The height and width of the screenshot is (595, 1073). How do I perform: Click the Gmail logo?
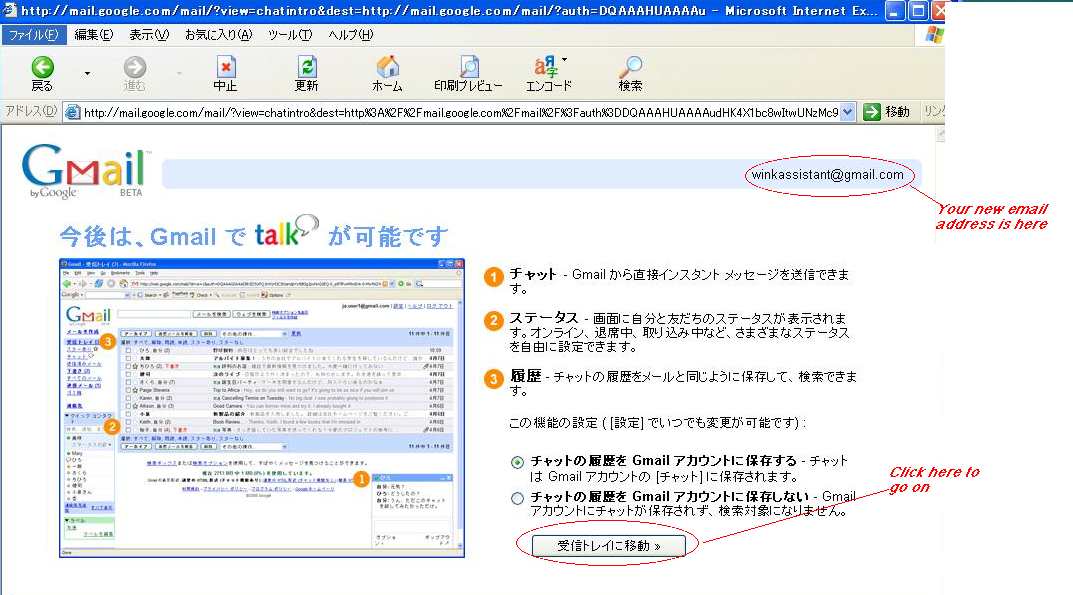click(86, 171)
